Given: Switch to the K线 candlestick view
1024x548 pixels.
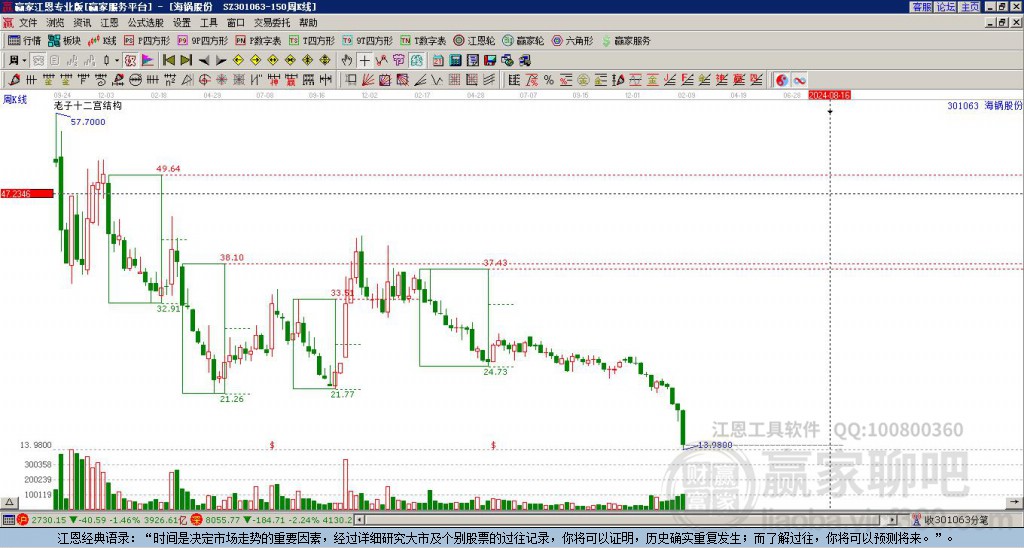Looking at the screenshot, I should point(102,40).
